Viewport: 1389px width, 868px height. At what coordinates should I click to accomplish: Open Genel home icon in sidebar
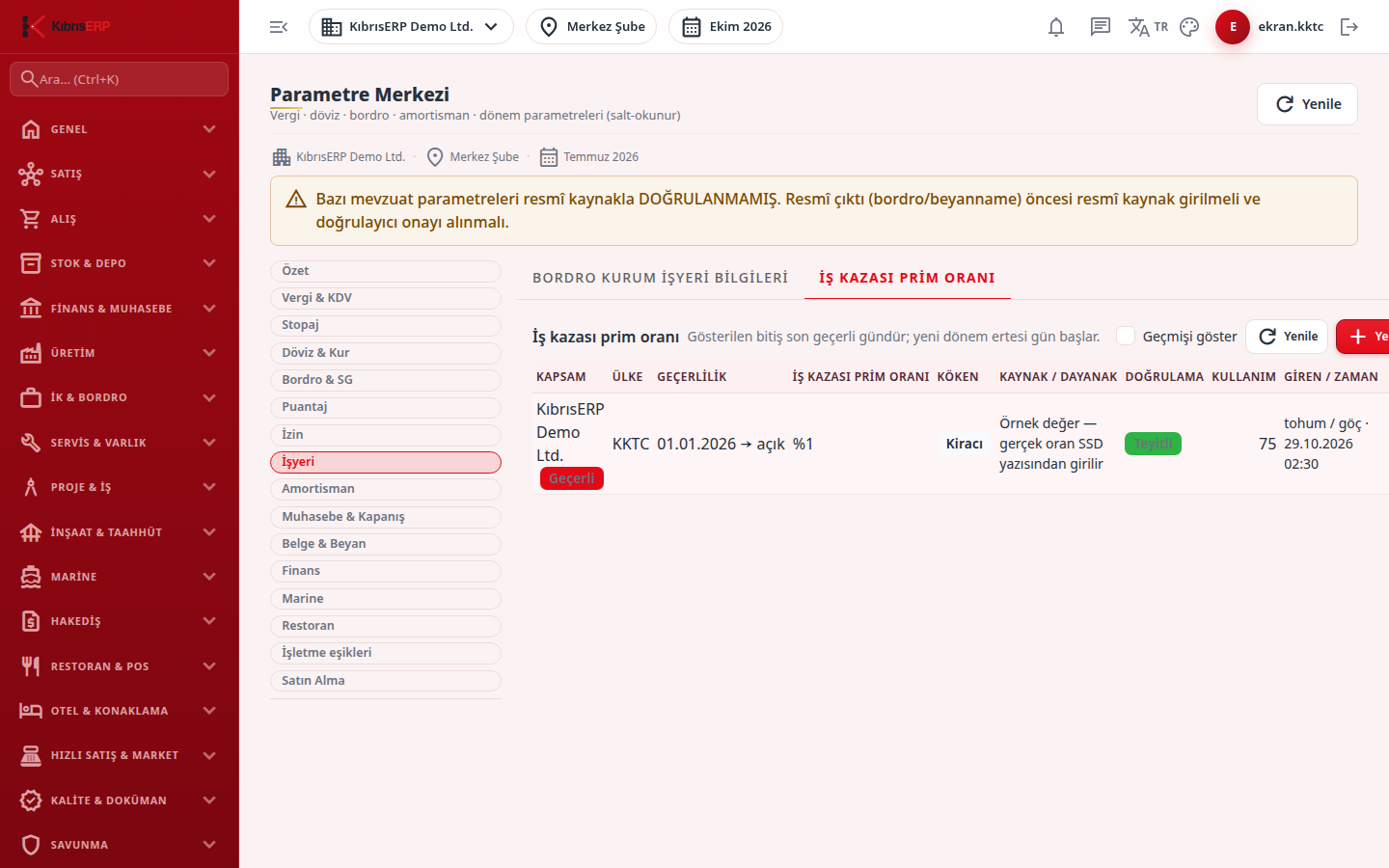point(31,129)
